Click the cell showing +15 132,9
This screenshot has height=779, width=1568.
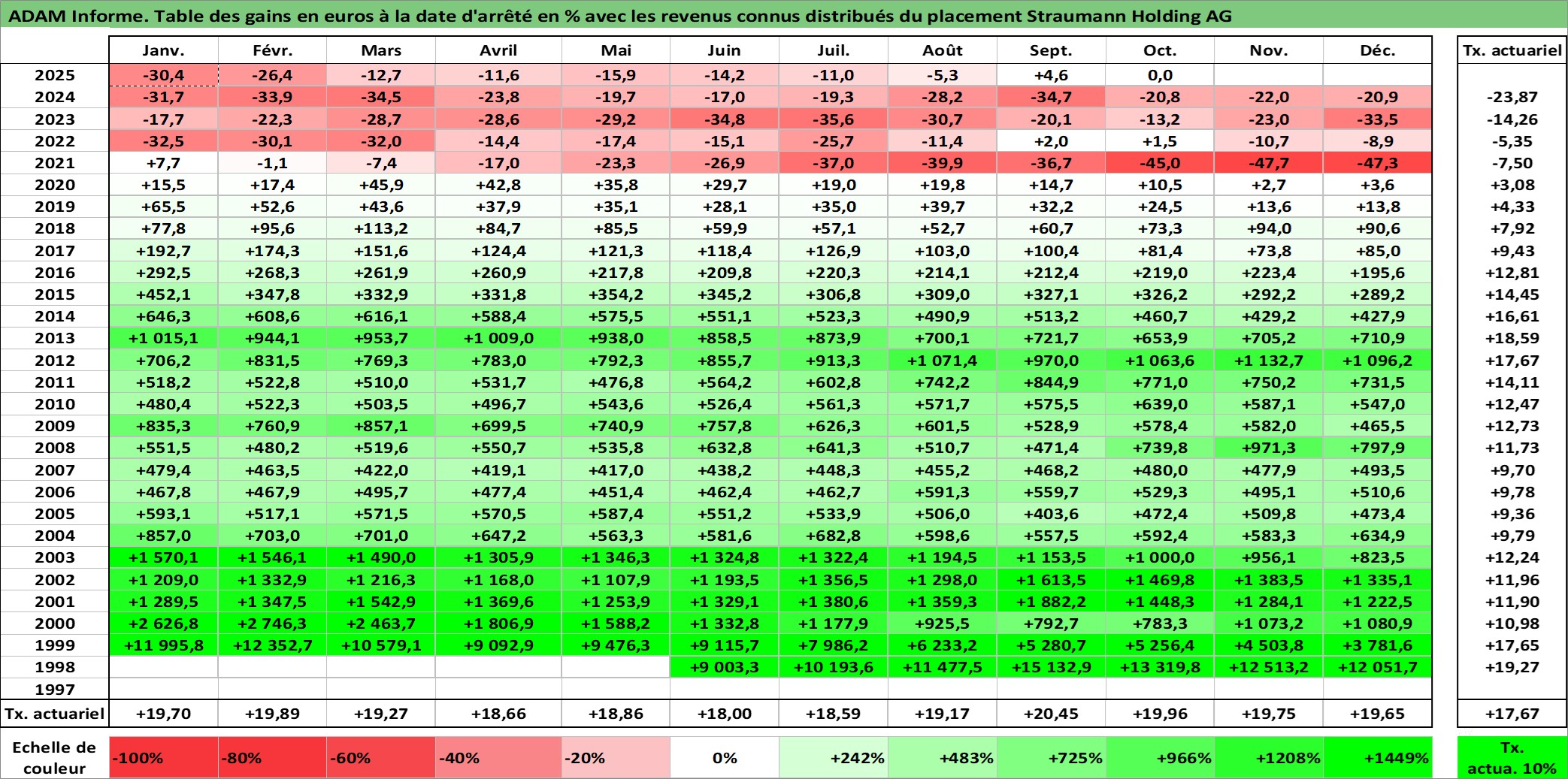(1051, 667)
